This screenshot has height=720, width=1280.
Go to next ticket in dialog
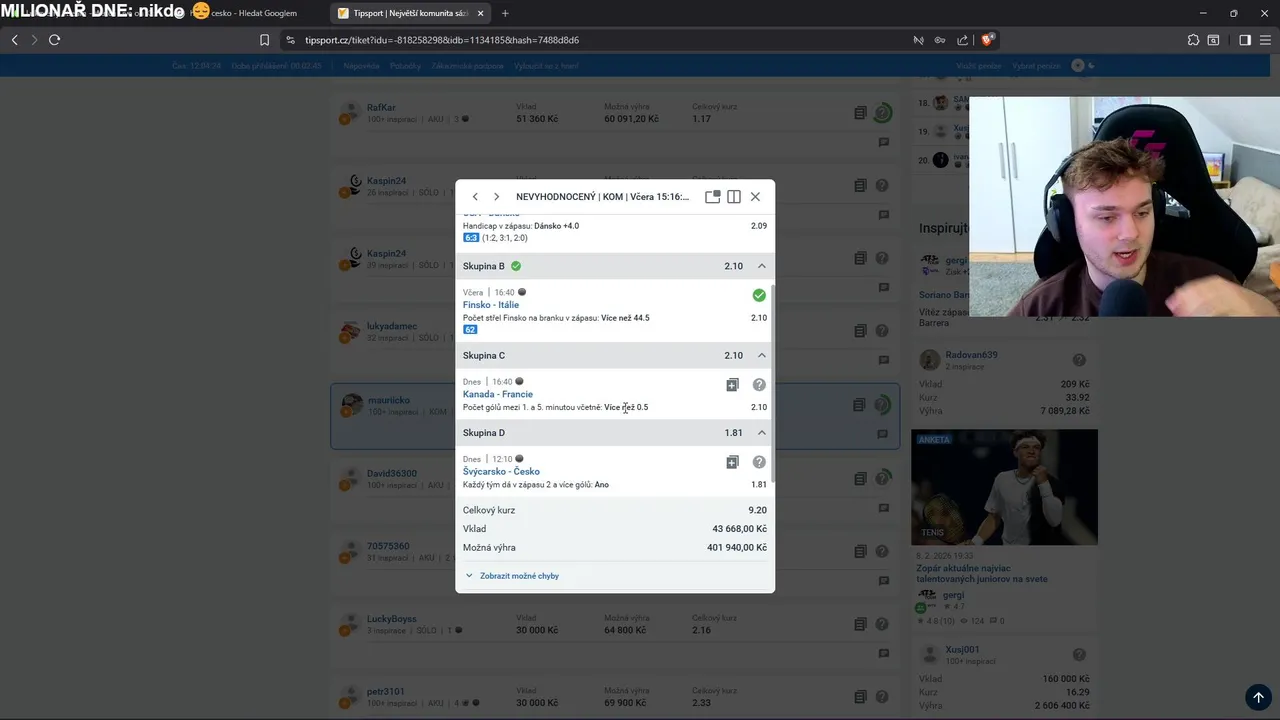point(496,197)
